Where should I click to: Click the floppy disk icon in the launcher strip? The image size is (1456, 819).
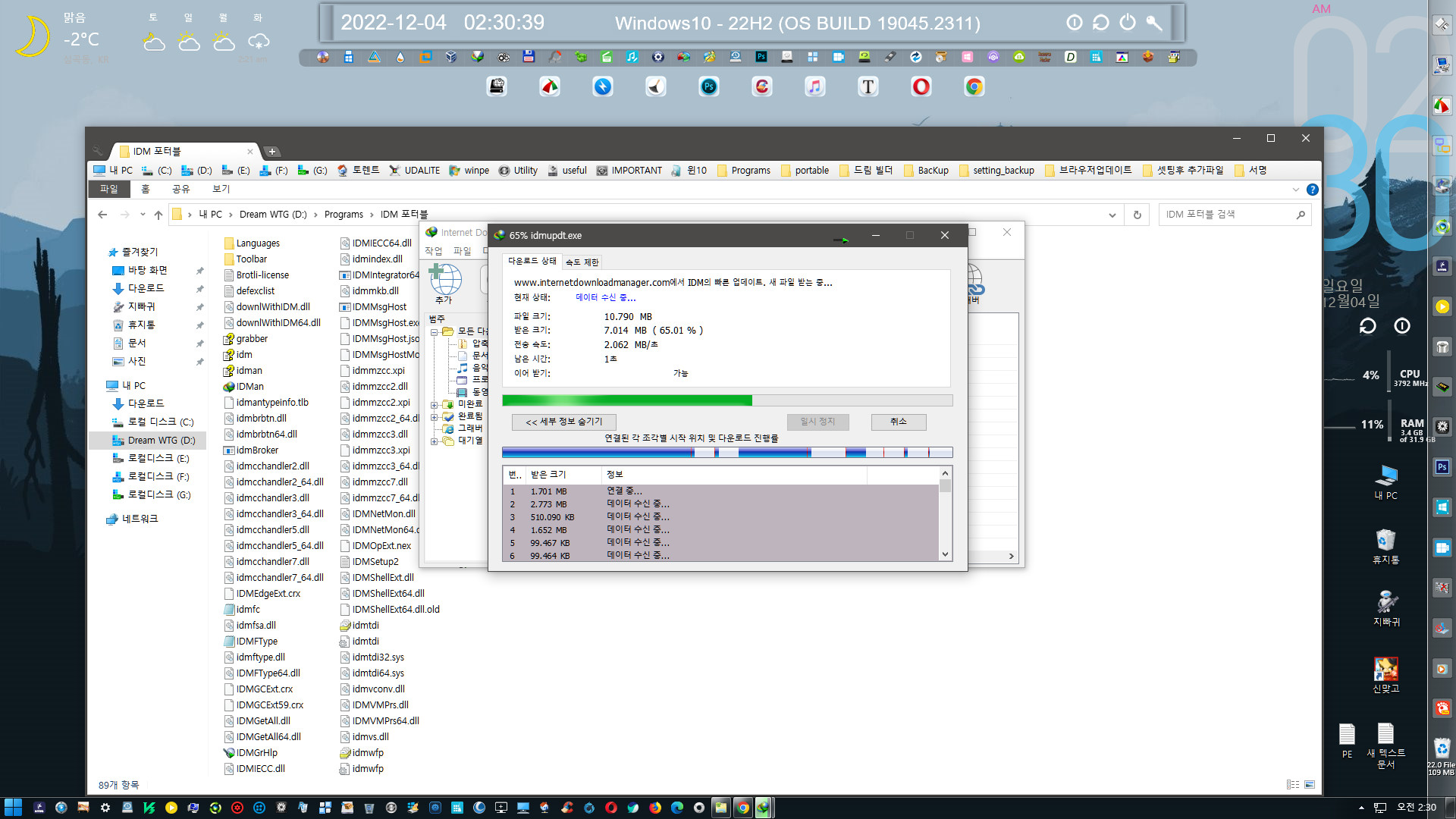click(x=529, y=57)
